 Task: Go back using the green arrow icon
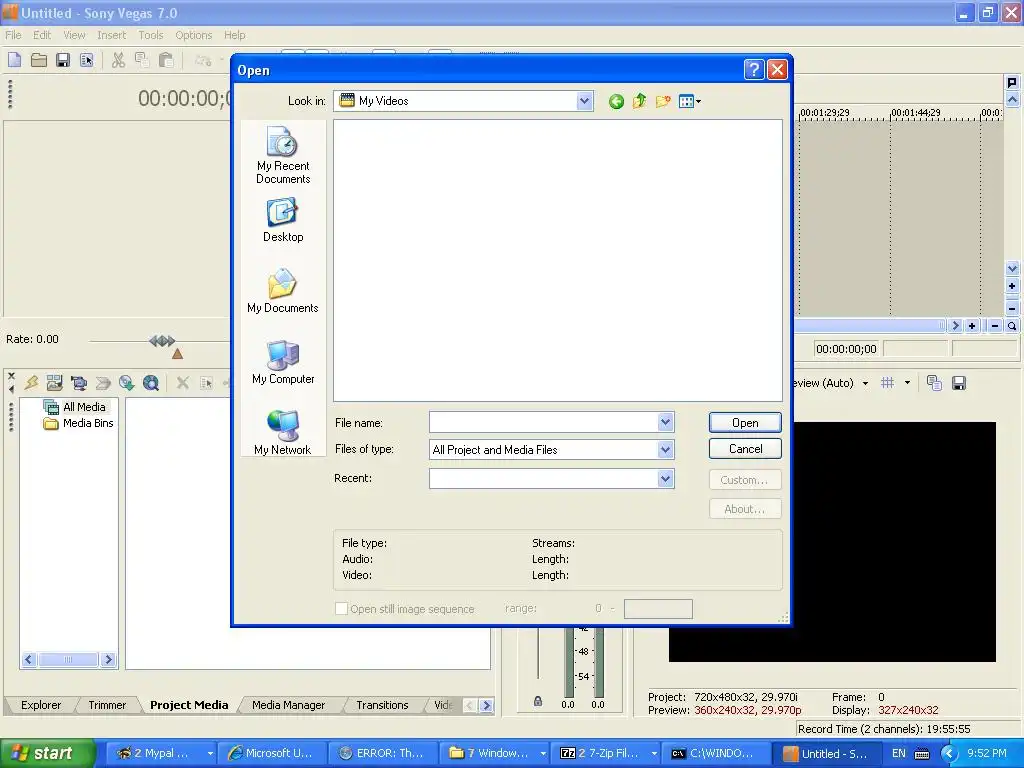pos(616,101)
